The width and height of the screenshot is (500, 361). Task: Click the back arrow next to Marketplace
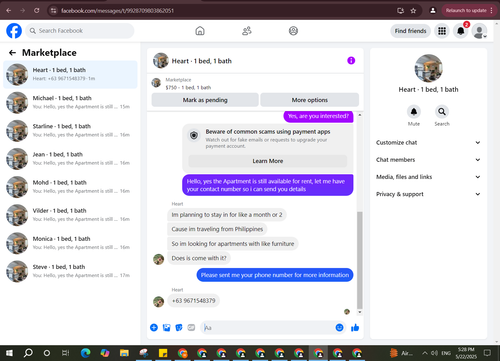tap(12, 53)
